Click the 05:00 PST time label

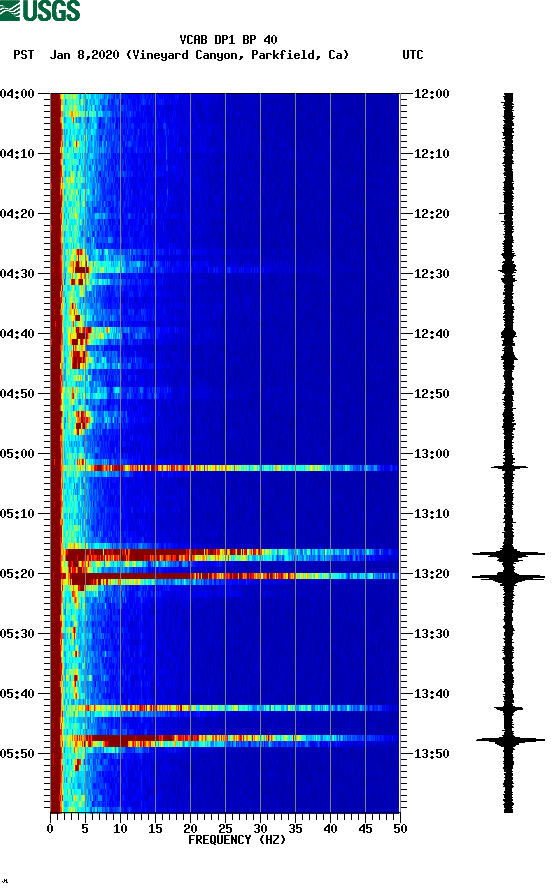coord(17,454)
